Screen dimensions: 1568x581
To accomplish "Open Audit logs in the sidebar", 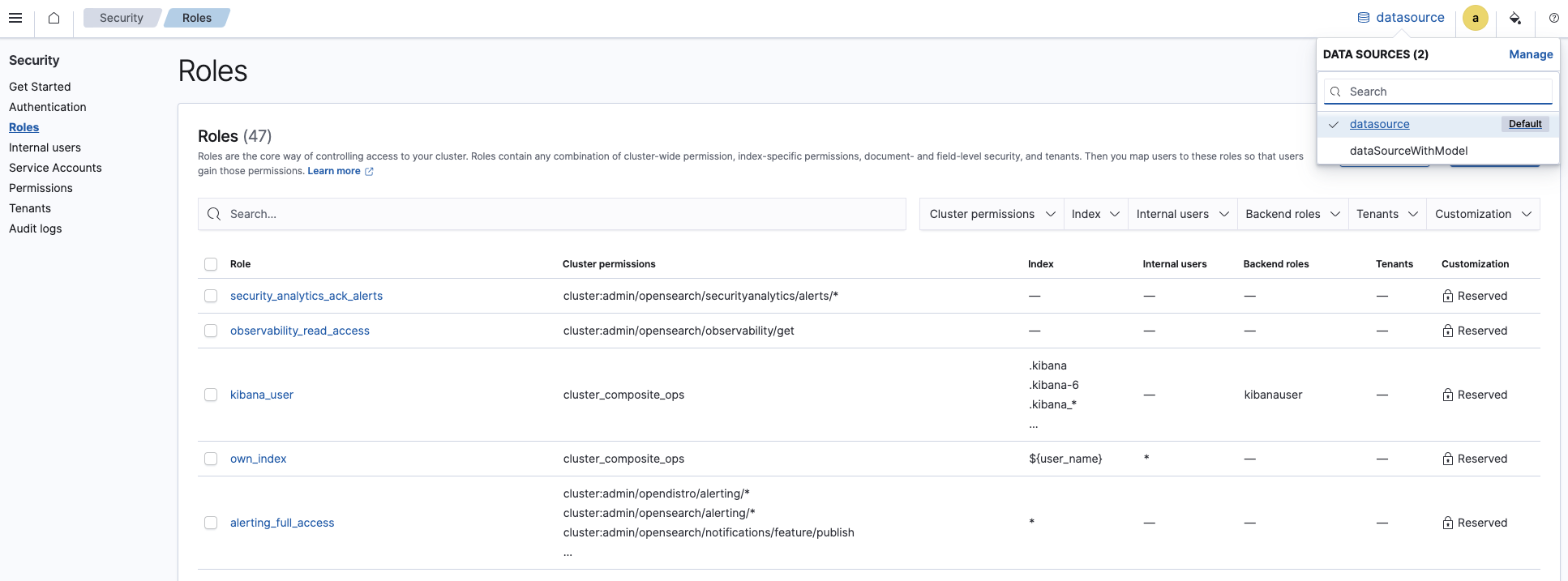I will [36, 229].
